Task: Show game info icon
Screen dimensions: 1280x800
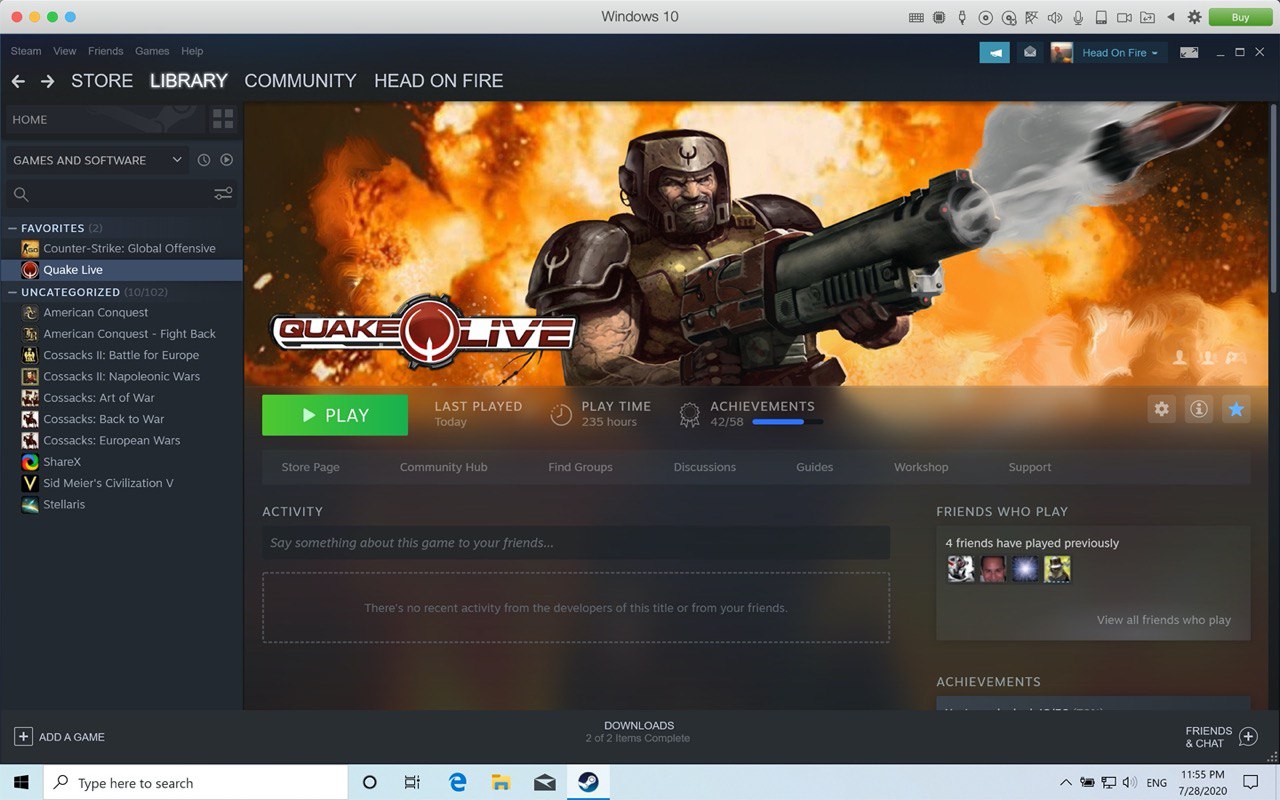Action: click(x=1198, y=409)
